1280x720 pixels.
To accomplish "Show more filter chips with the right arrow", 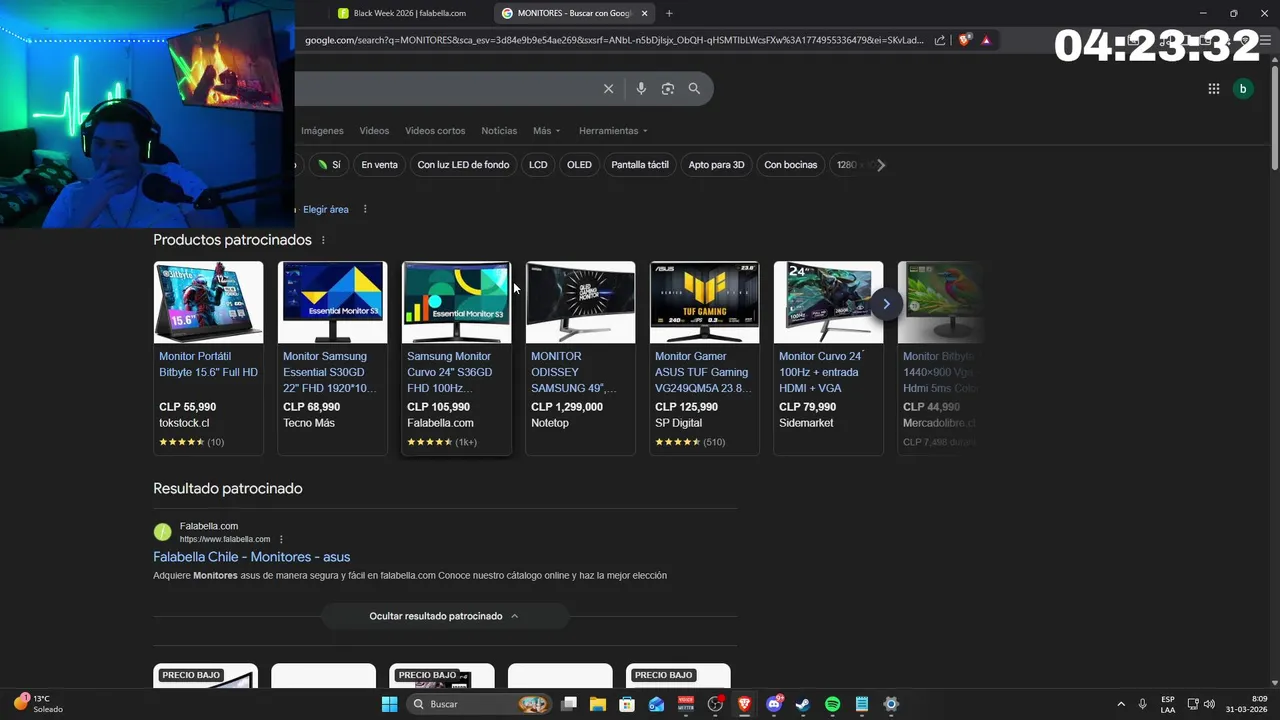I will tap(881, 165).
